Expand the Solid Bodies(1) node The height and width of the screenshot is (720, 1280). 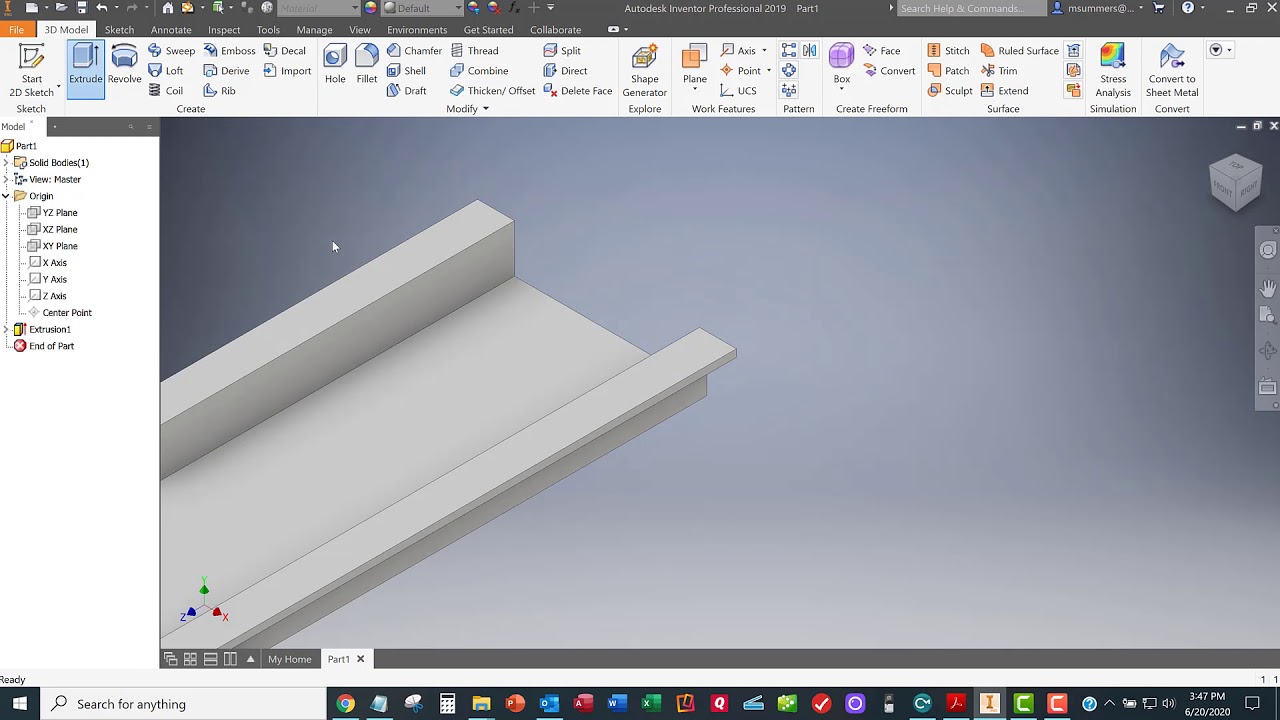click(x=6, y=163)
